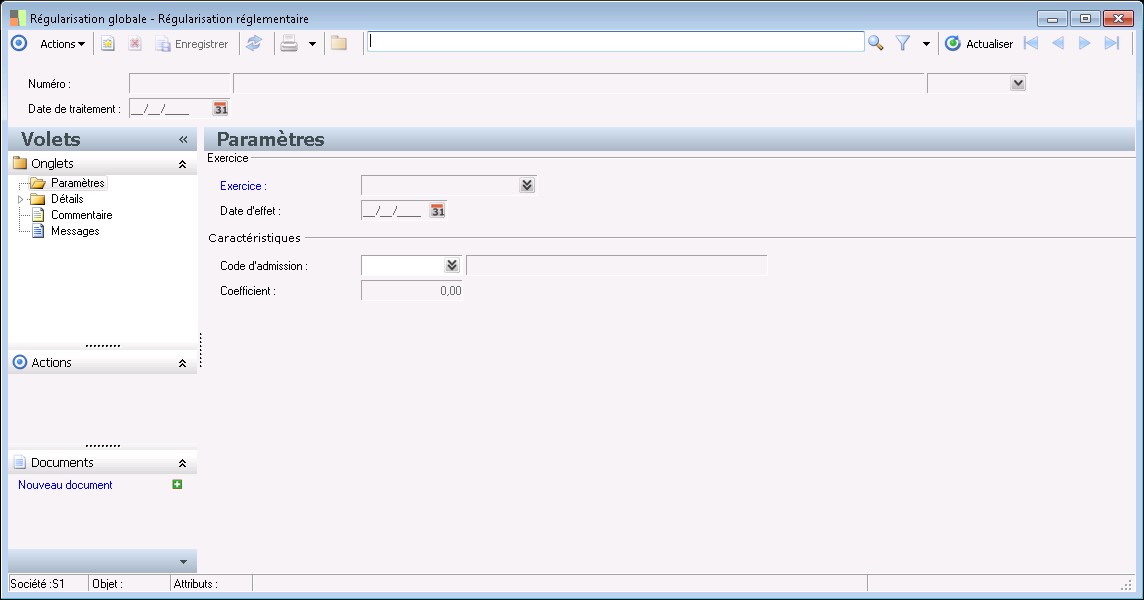Click the Actualiser button
The image size is (1144, 600).
[979, 44]
